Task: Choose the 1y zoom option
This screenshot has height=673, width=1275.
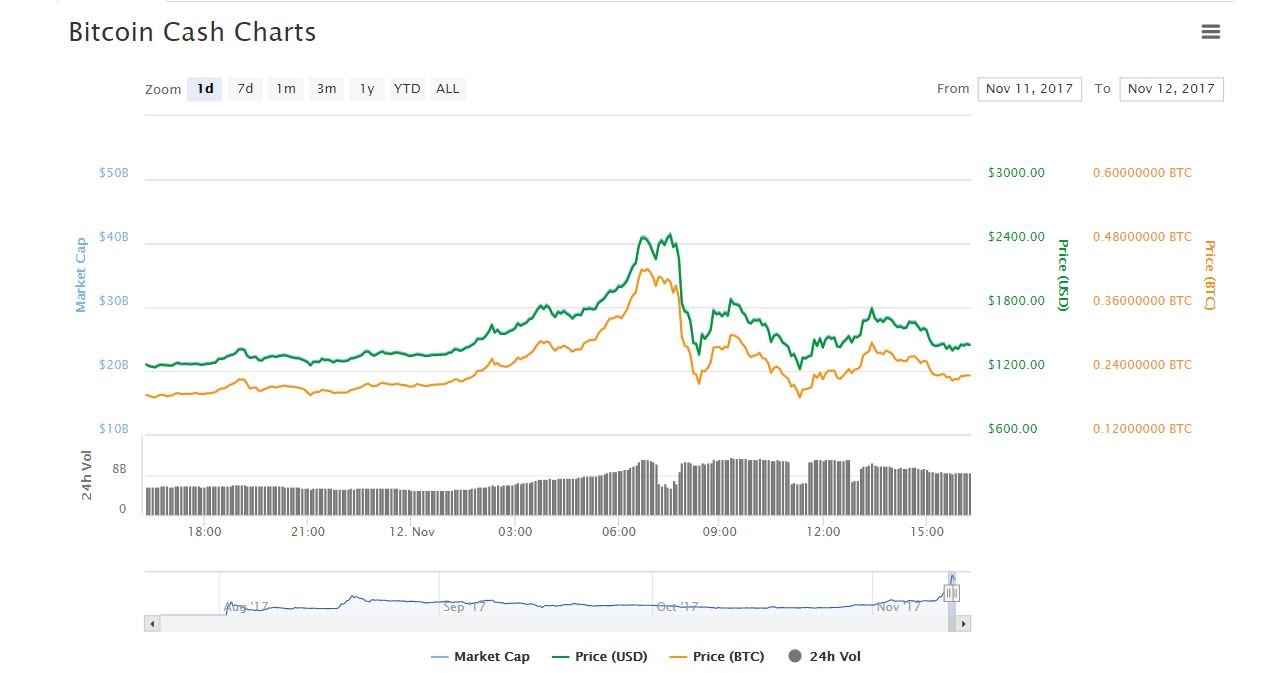Action: click(x=367, y=89)
